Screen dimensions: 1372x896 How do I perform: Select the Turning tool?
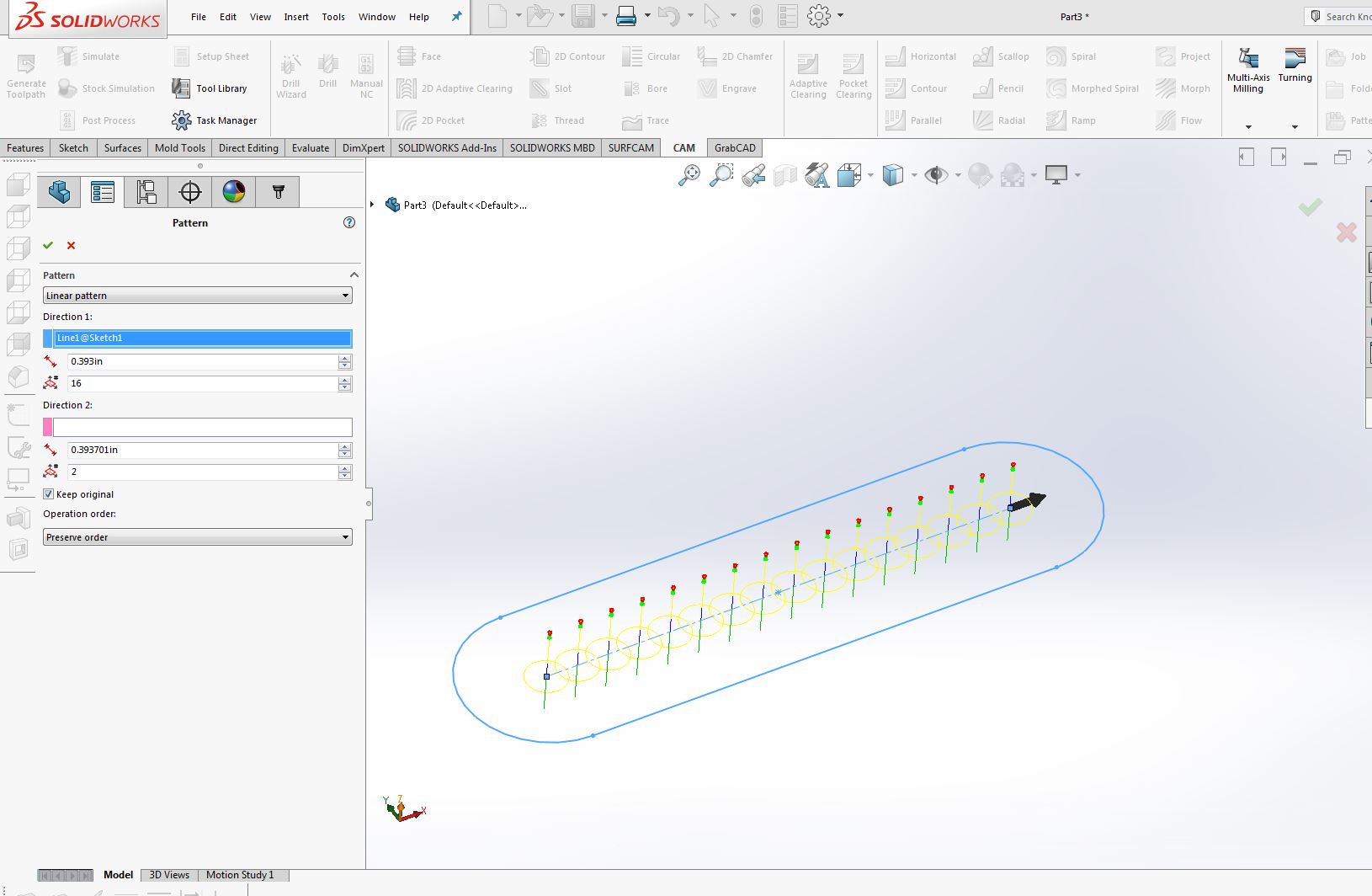point(1295,66)
